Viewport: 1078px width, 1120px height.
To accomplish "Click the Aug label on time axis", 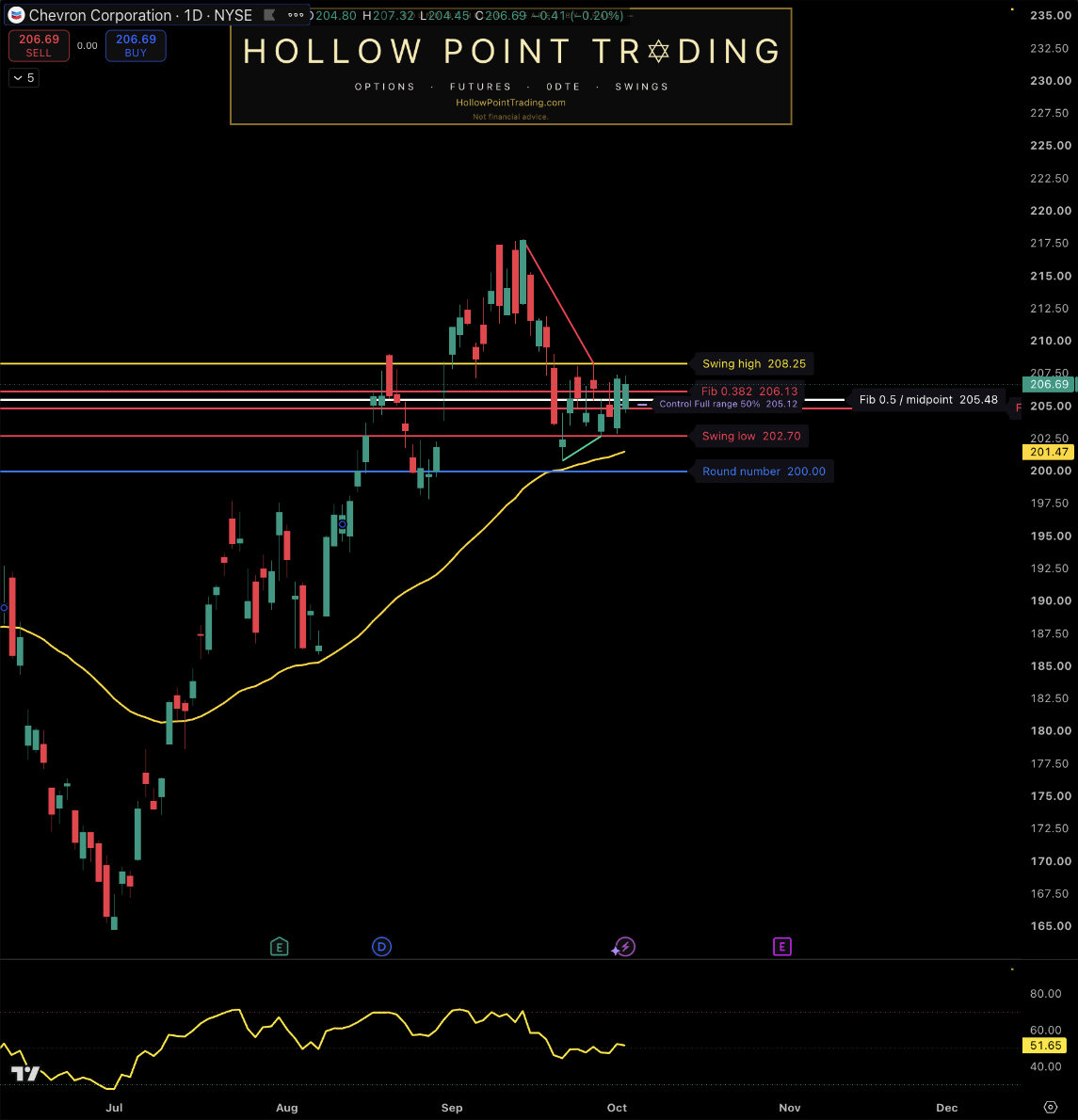I will [286, 1107].
